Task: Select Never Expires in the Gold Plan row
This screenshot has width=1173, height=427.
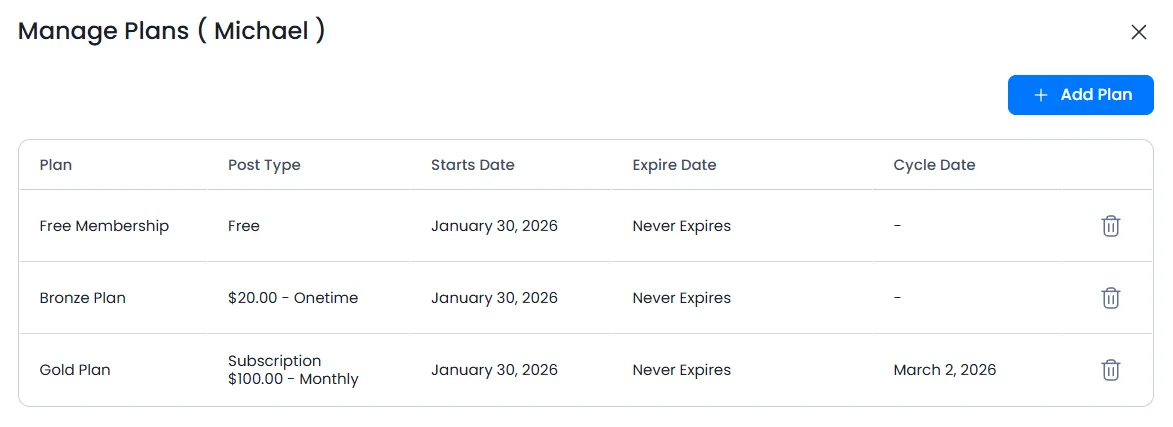Action: tap(682, 370)
